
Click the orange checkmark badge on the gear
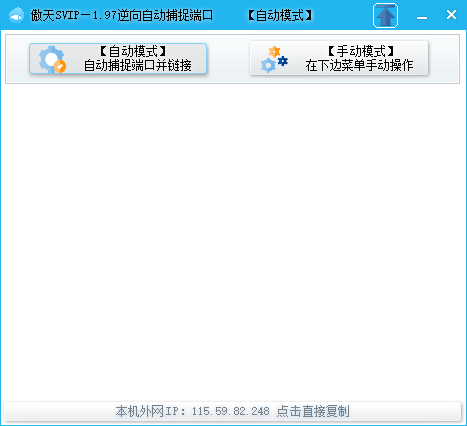coord(60,66)
